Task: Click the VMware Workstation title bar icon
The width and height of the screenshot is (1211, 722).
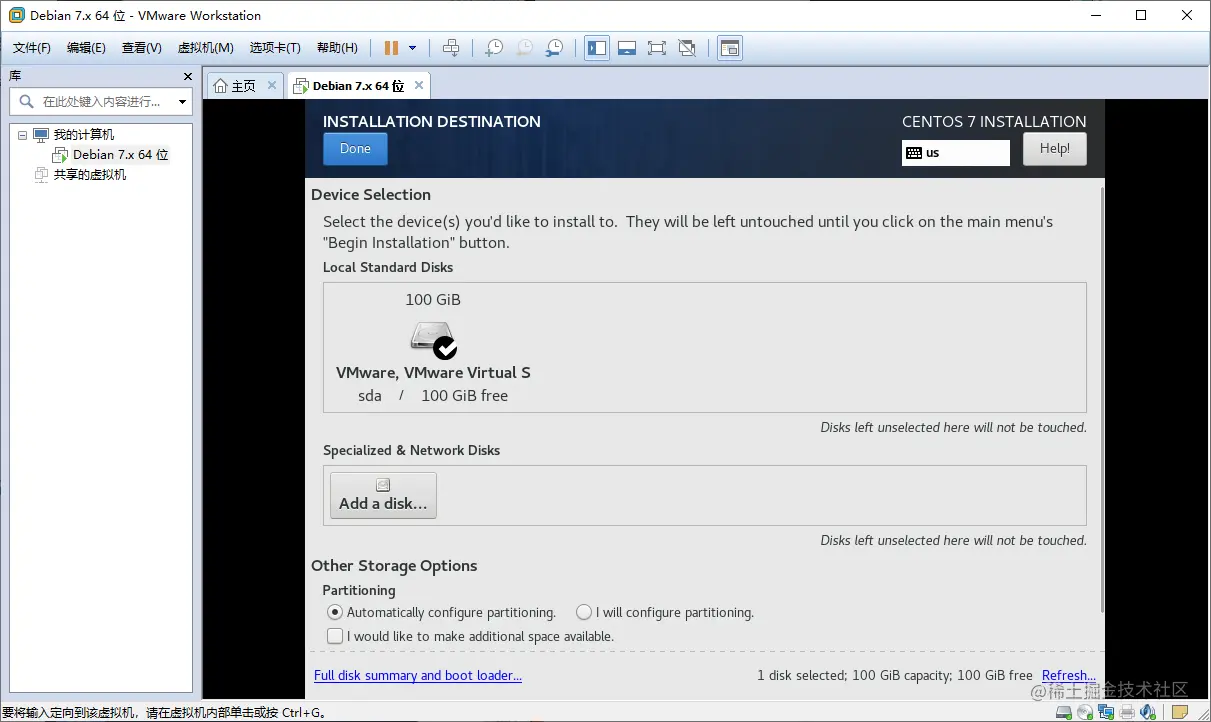Action: [17, 15]
